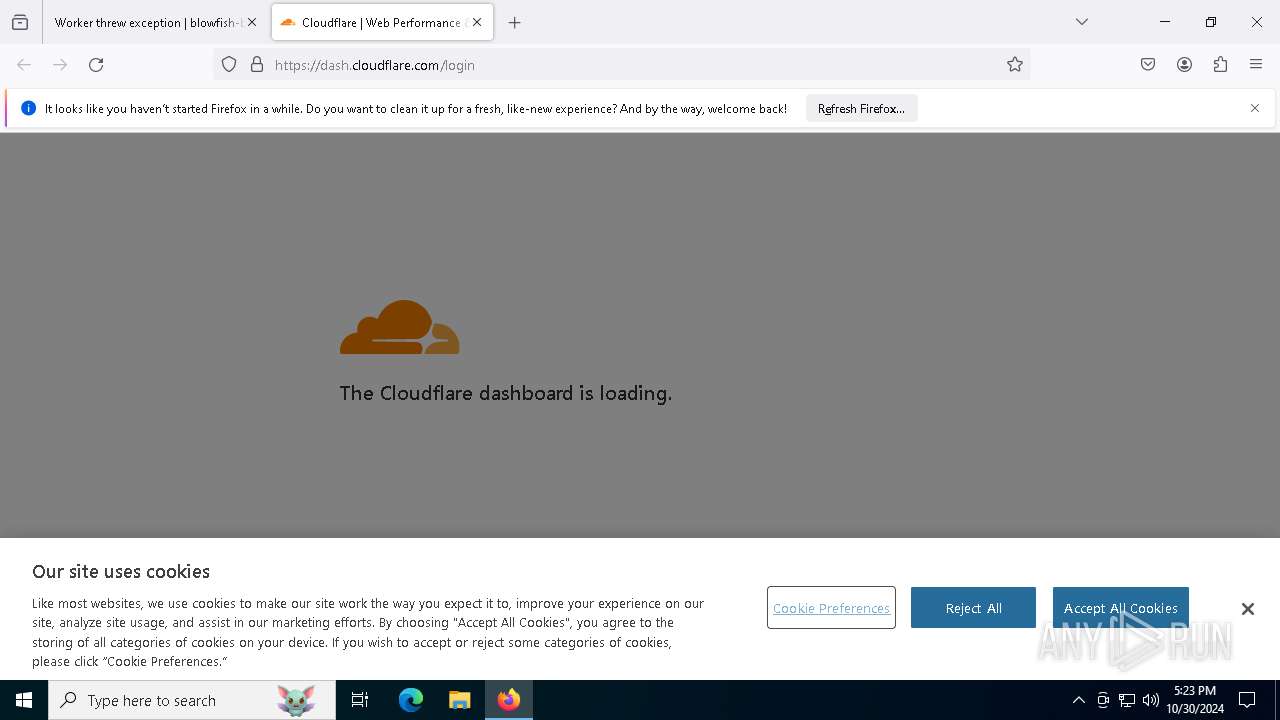Screen dimensions: 1280x720
Task: Open Firefox account menu
Action: point(1184,65)
